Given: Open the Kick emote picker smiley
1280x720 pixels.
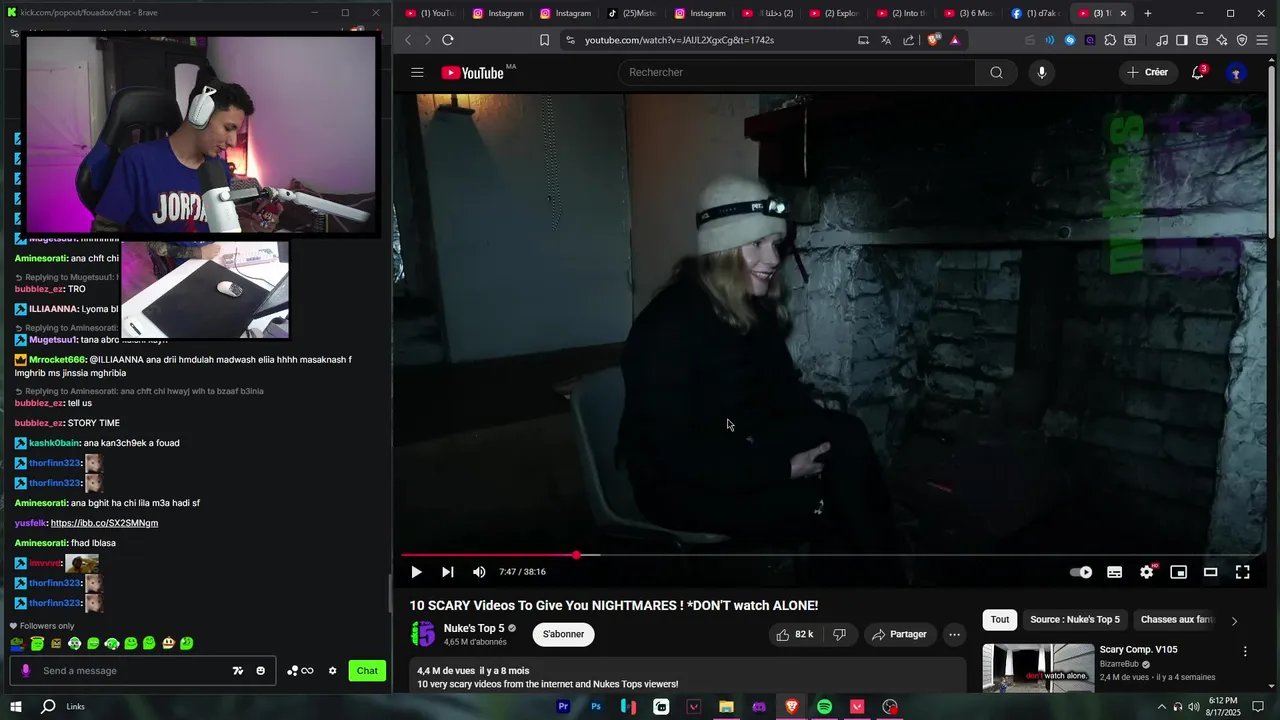Looking at the screenshot, I should (x=260, y=670).
